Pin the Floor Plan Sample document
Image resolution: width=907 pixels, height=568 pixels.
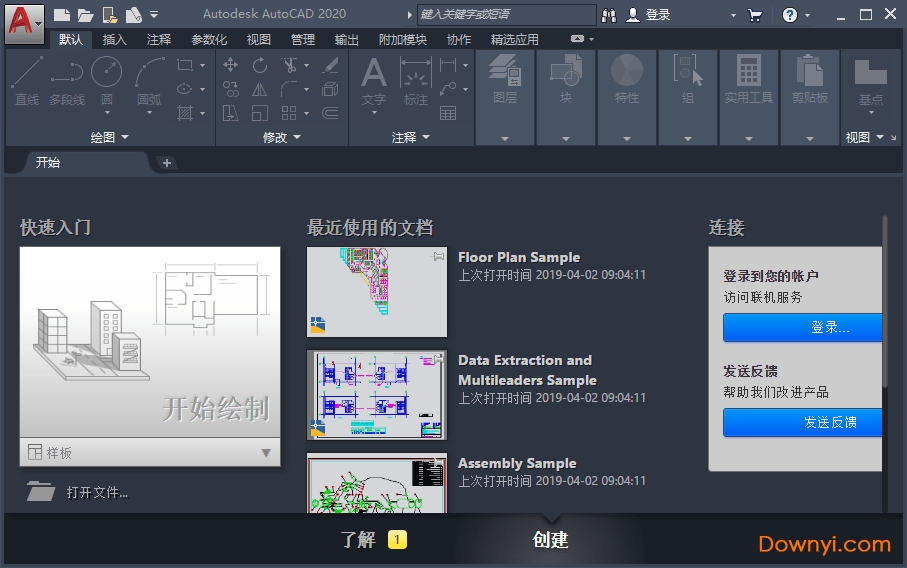[437, 257]
